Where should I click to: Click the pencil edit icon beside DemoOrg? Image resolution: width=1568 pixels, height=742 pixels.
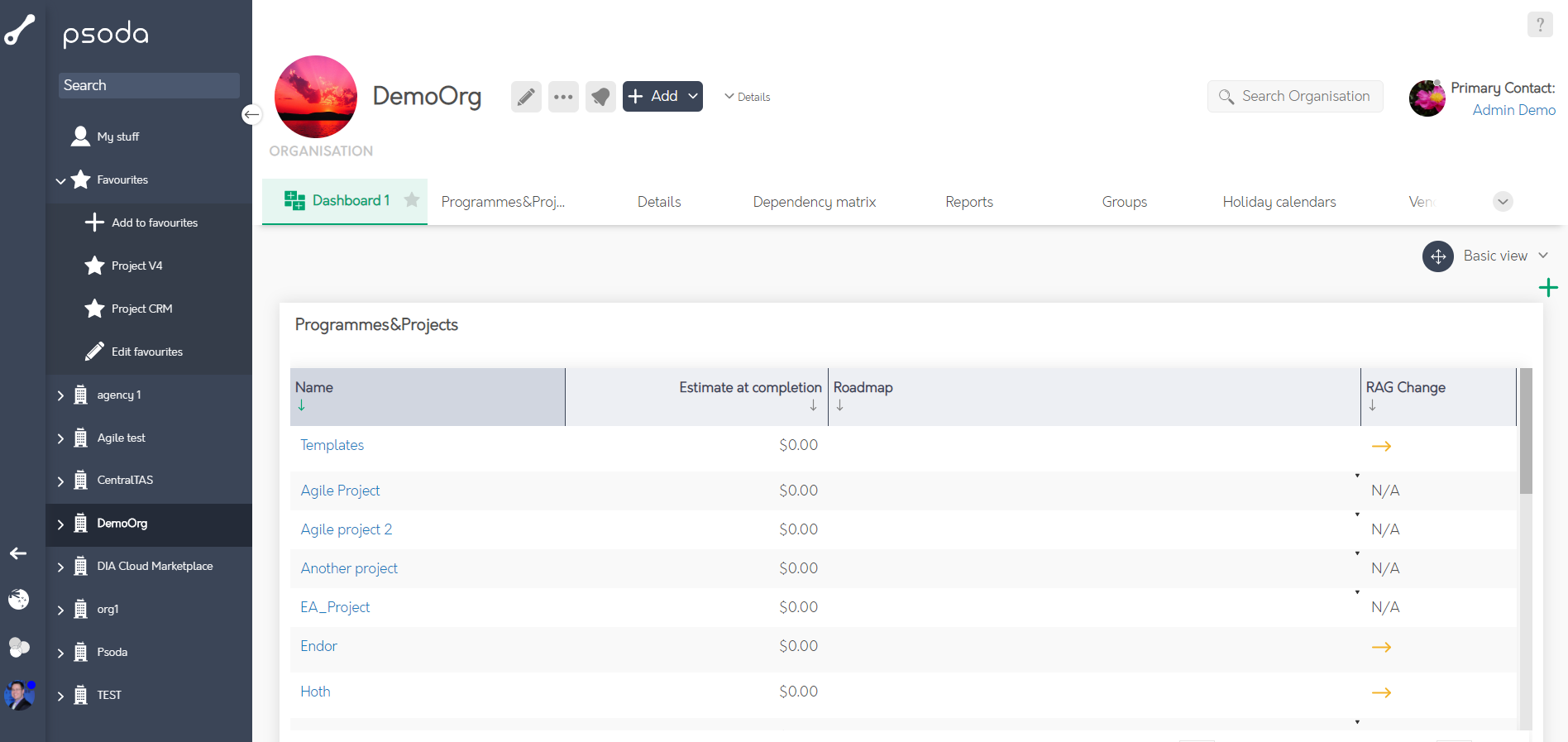(526, 97)
